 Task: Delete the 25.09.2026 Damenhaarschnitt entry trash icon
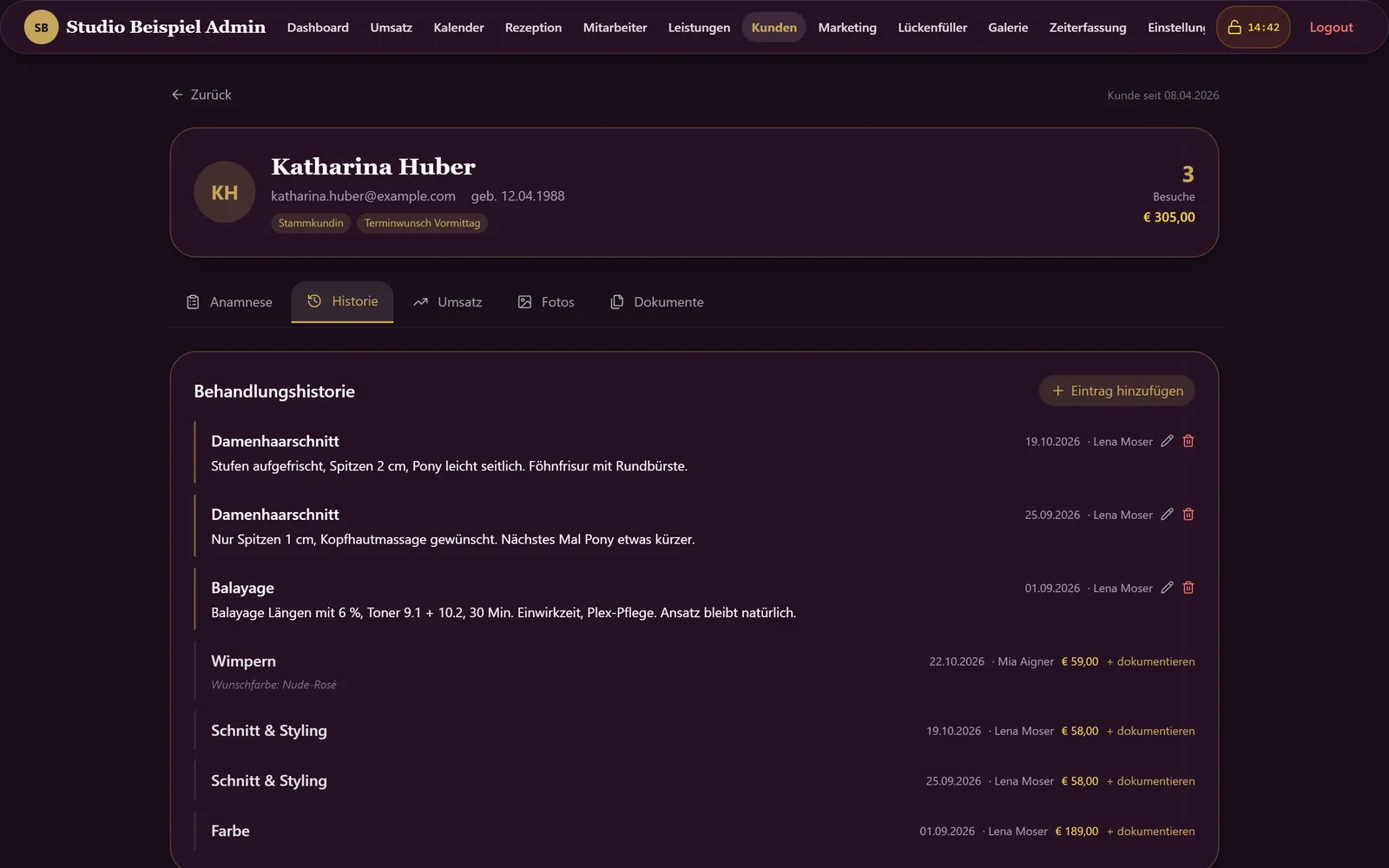1188,514
